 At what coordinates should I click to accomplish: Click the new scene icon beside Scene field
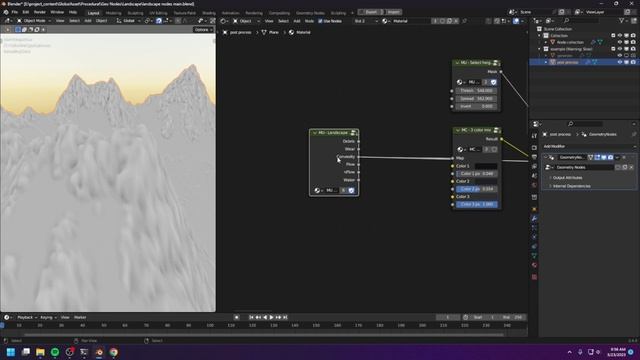(562, 12)
